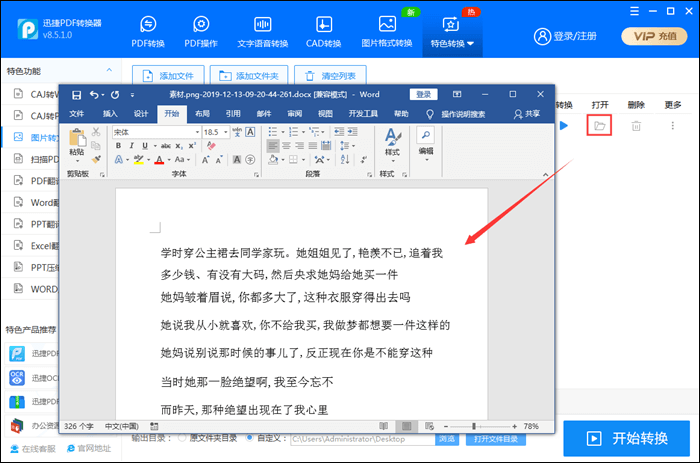Click the trash delete icon under 删除
This screenshot has height=463, width=700.
click(636, 126)
